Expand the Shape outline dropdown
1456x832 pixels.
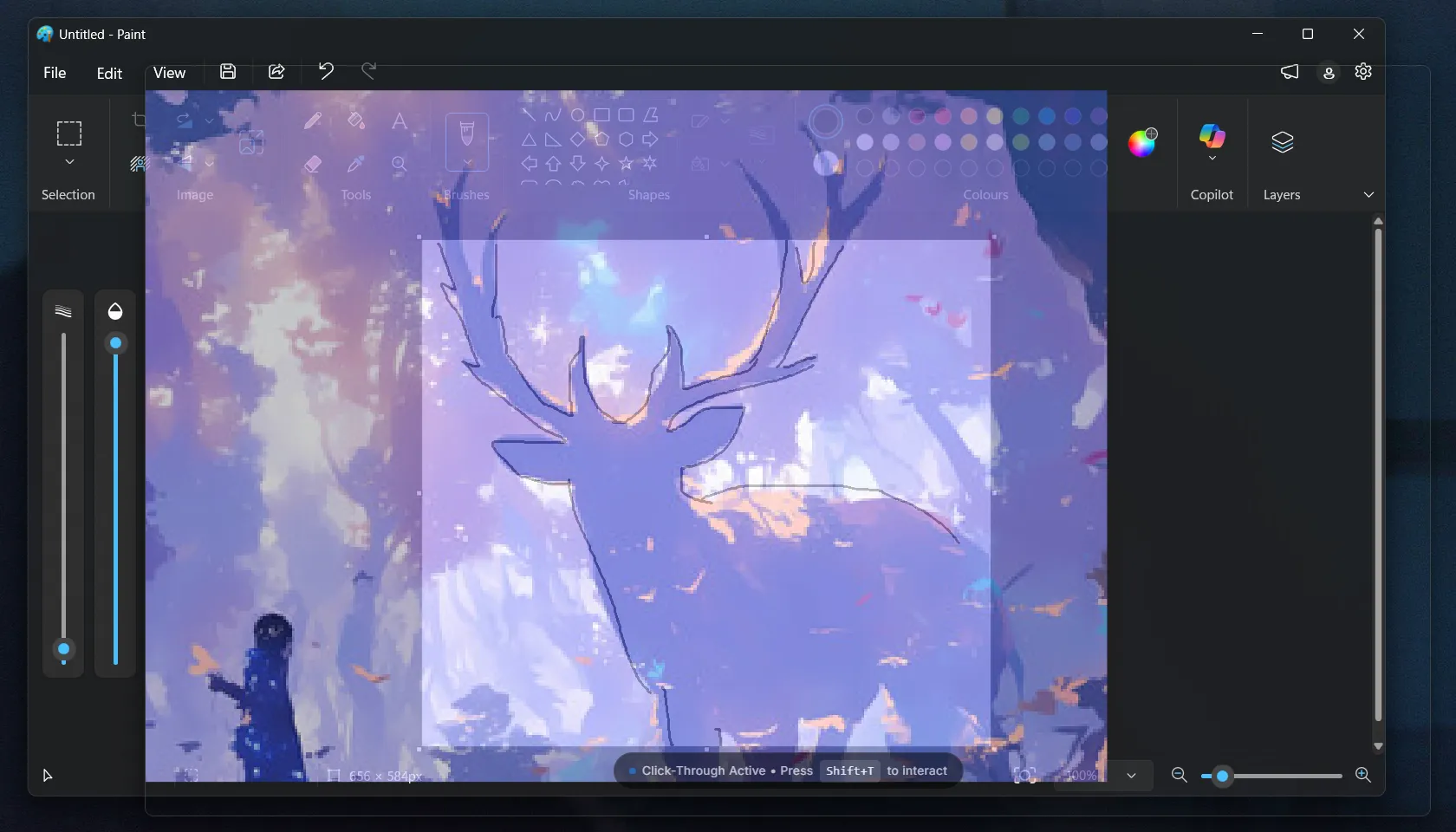(x=725, y=121)
